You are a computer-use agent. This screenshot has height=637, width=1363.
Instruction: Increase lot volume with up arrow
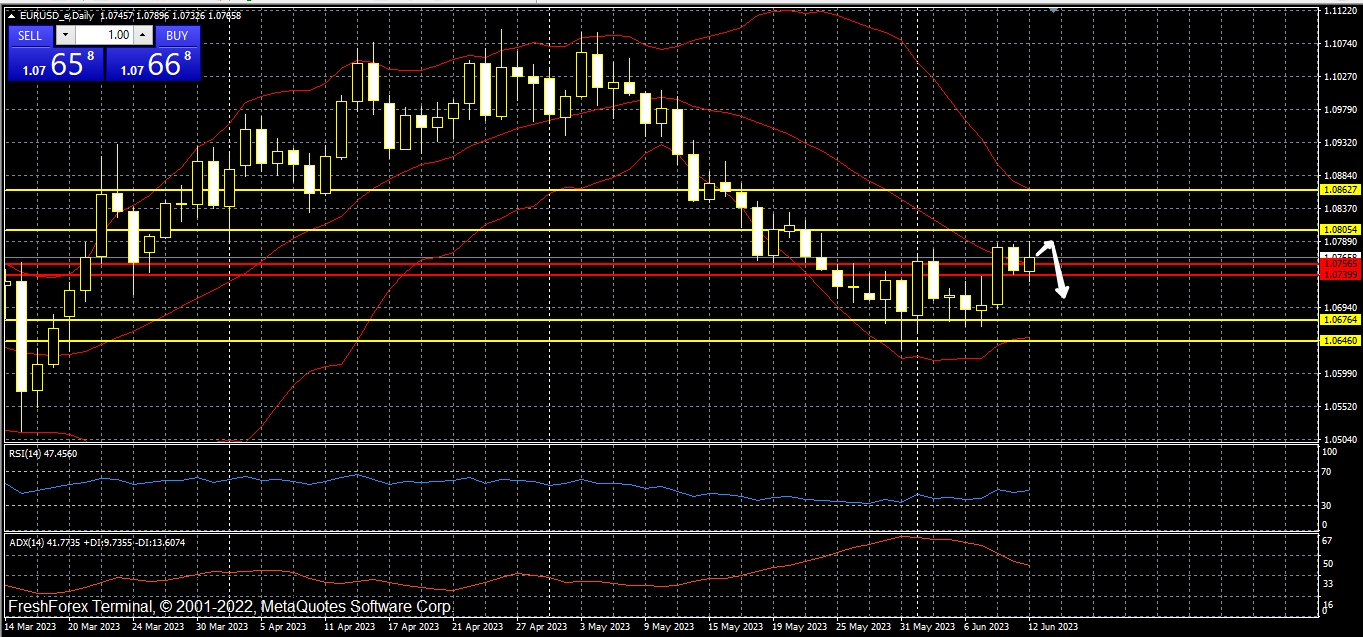click(142, 35)
